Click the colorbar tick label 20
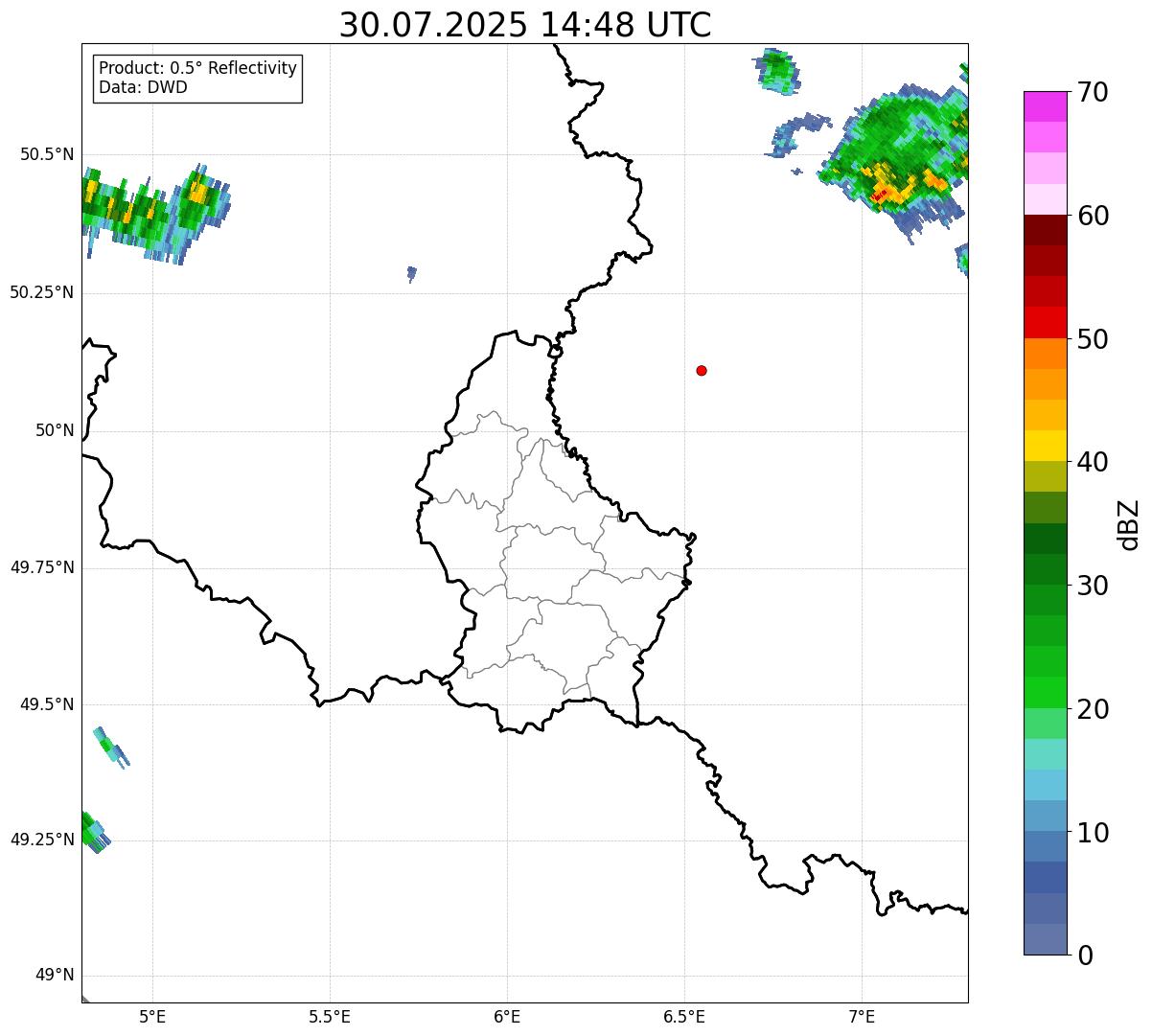1152x1036 pixels. [1093, 709]
